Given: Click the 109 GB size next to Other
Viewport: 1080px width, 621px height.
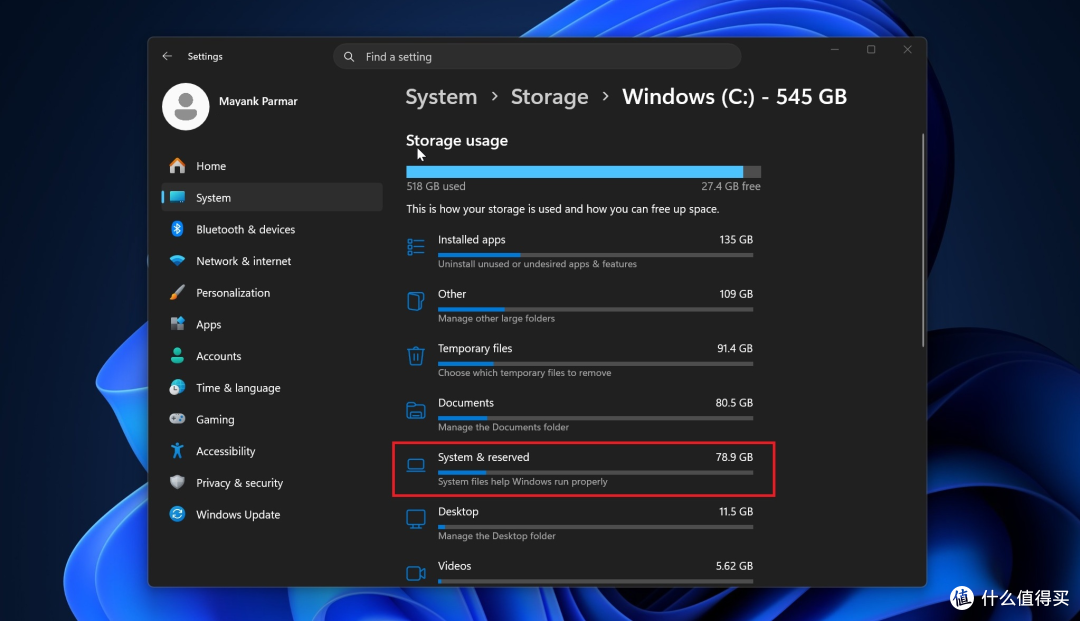Looking at the screenshot, I should click(x=736, y=294).
